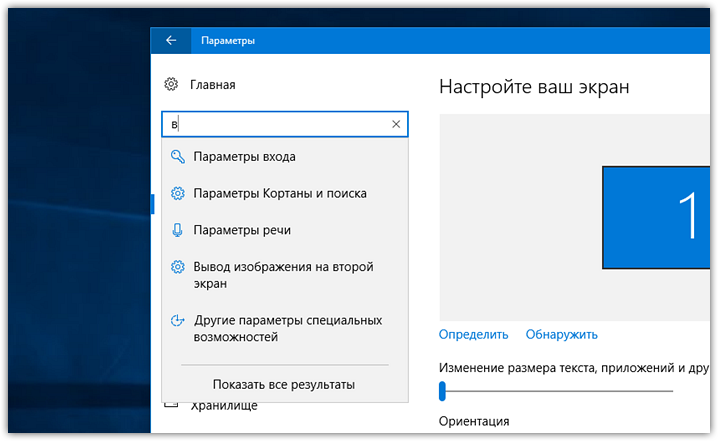Clear the search box with the X button
The width and height of the screenshot is (718, 441).
tap(396, 124)
